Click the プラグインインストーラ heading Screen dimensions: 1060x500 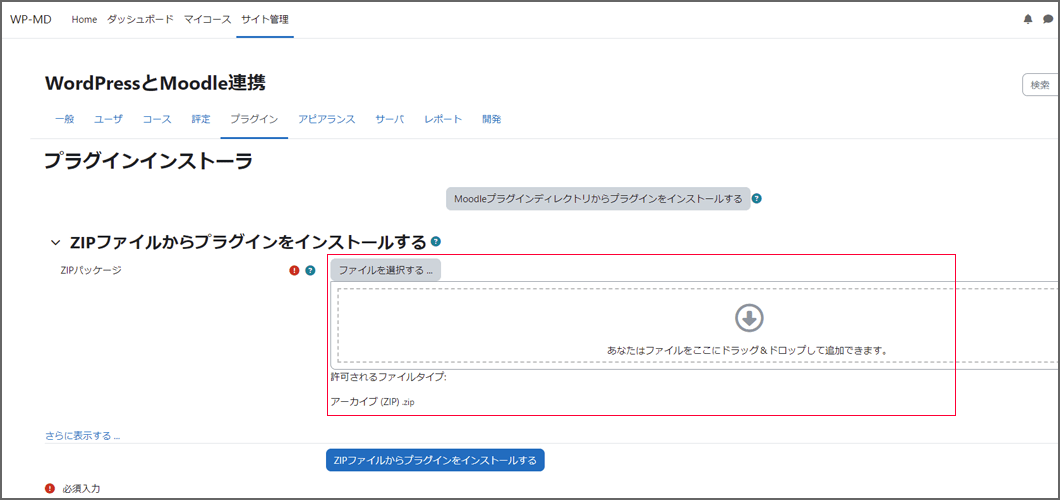point(148,161)
